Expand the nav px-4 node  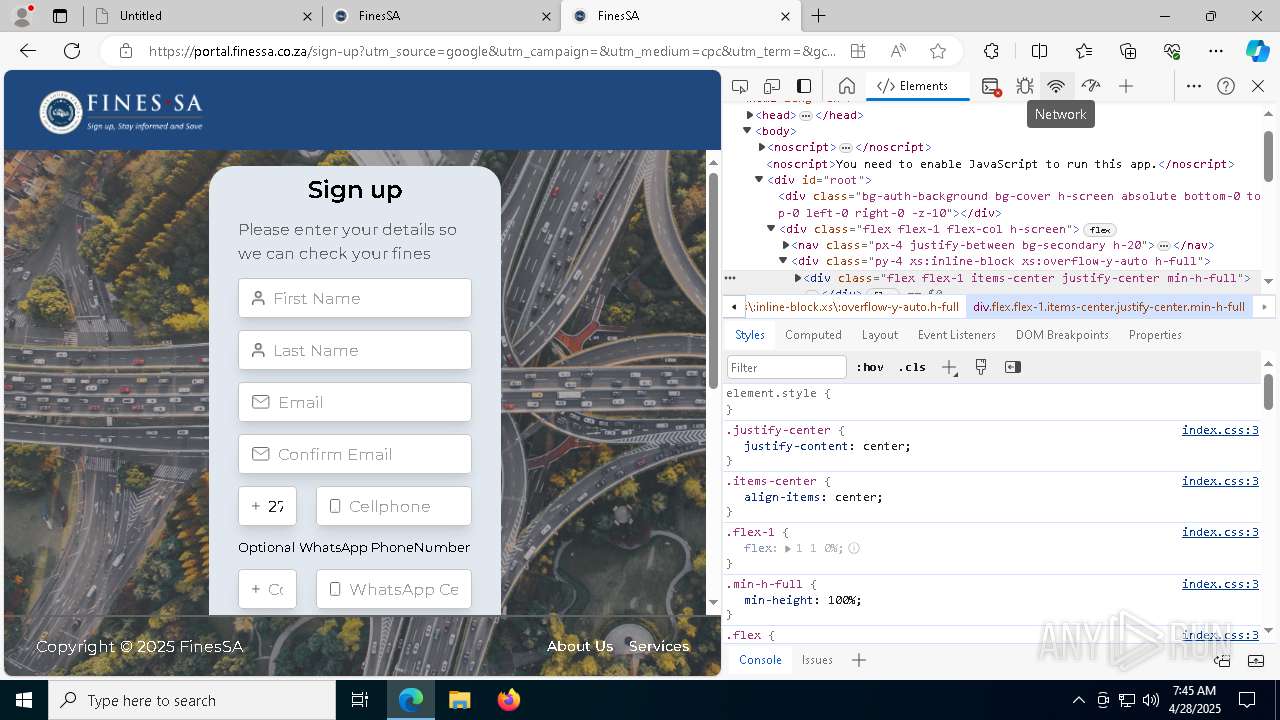[x=786, y=245]
